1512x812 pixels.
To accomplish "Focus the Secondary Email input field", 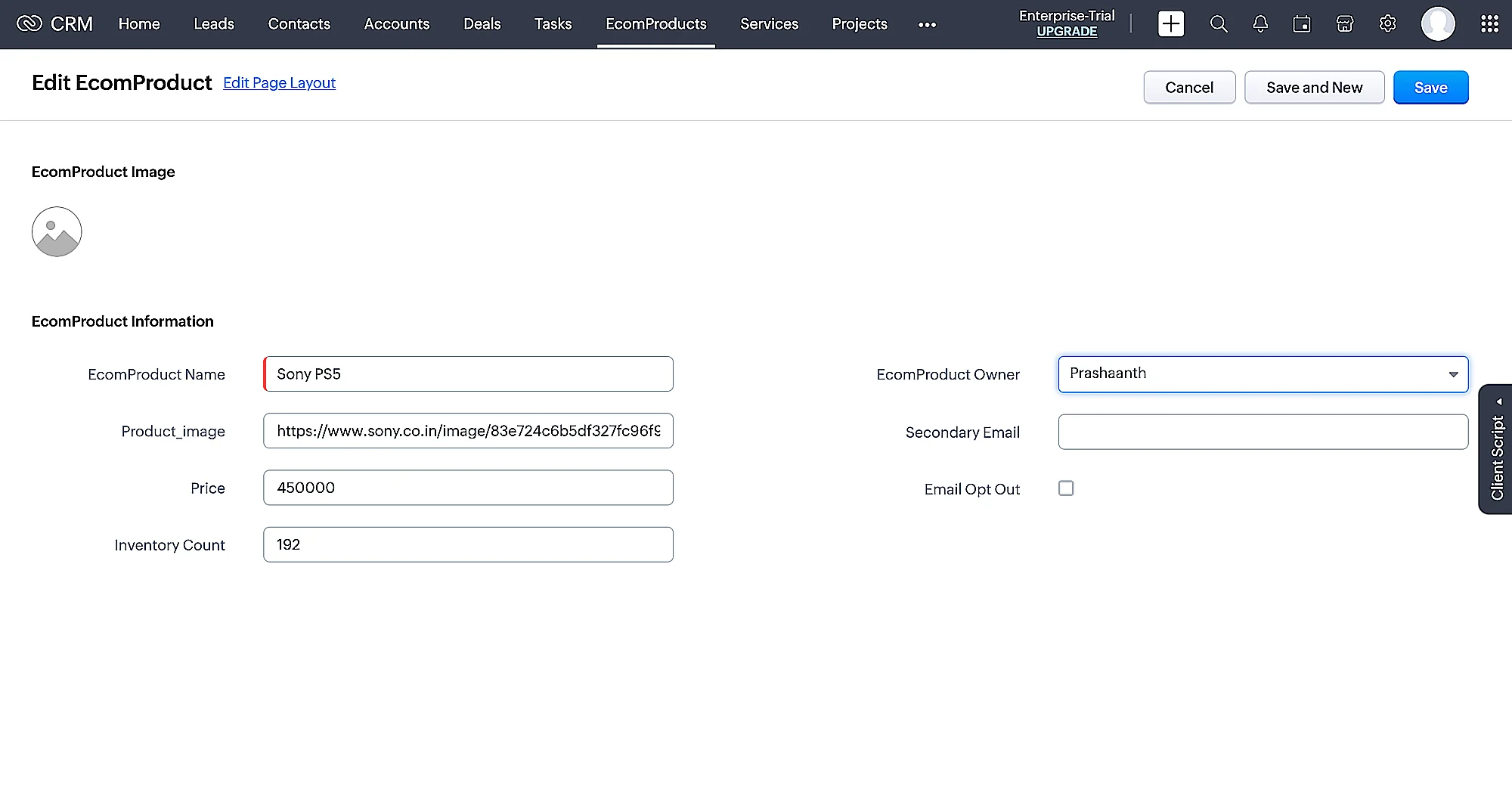I will [1263, 432].
